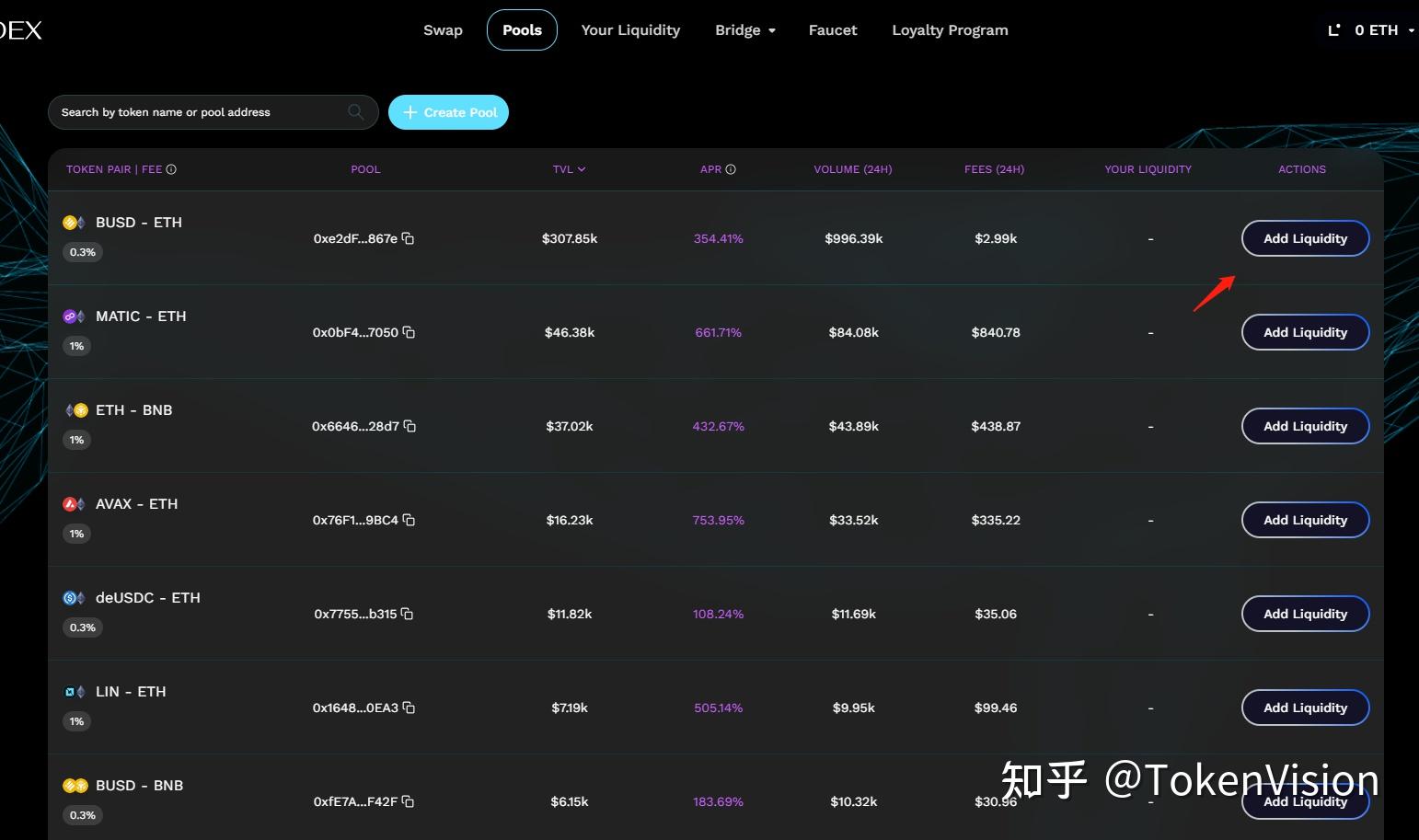Viewport: 1419px width, 840px height.
Task: Click Add Liquidity on the LIN-ETH row
Action: point(1305,708)
